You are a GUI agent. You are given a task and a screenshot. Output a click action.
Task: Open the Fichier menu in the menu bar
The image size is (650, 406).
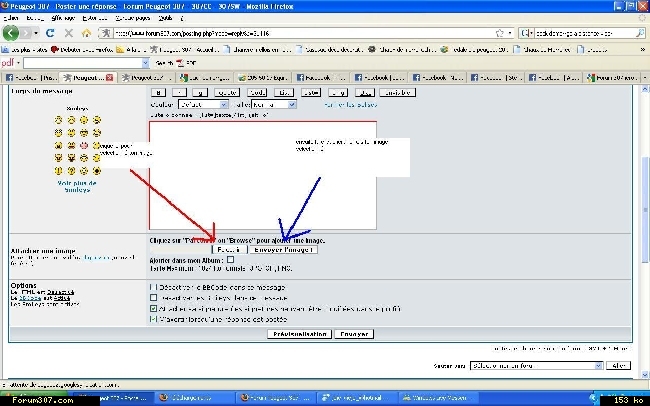coord(11,18)
